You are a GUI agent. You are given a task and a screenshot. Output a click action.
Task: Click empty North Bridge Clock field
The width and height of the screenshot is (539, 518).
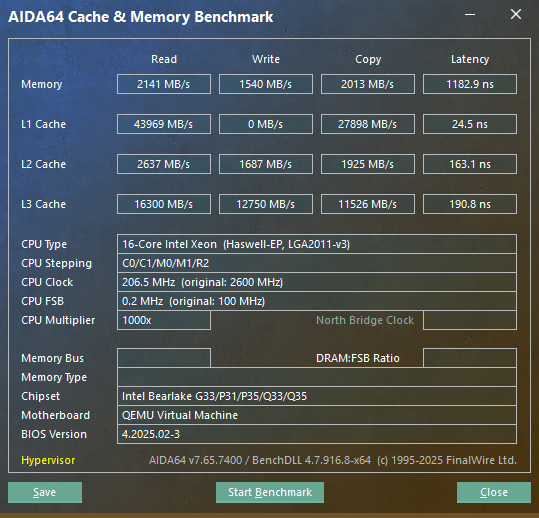pos(470,320)
